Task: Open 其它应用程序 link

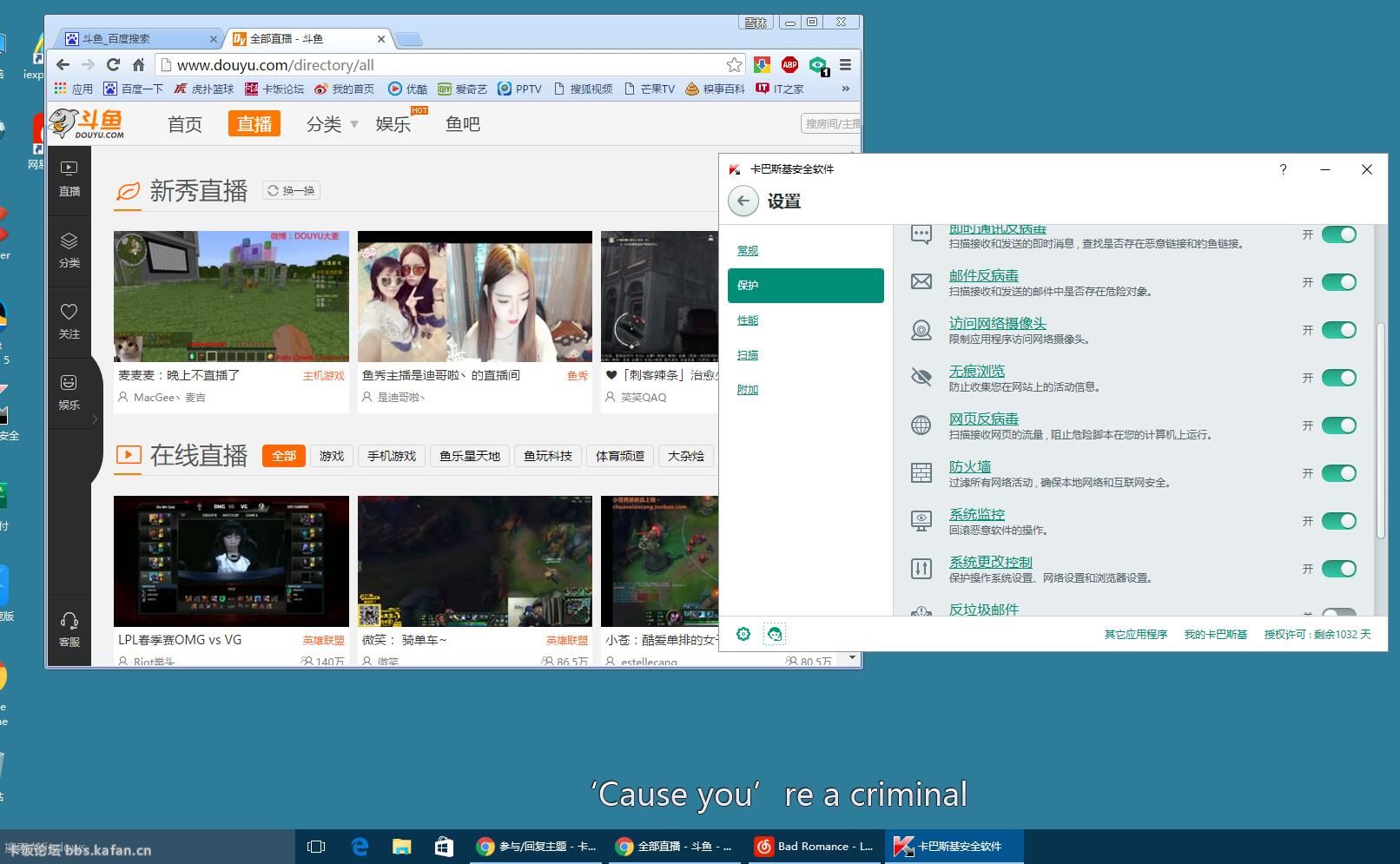Action: 1136,635
